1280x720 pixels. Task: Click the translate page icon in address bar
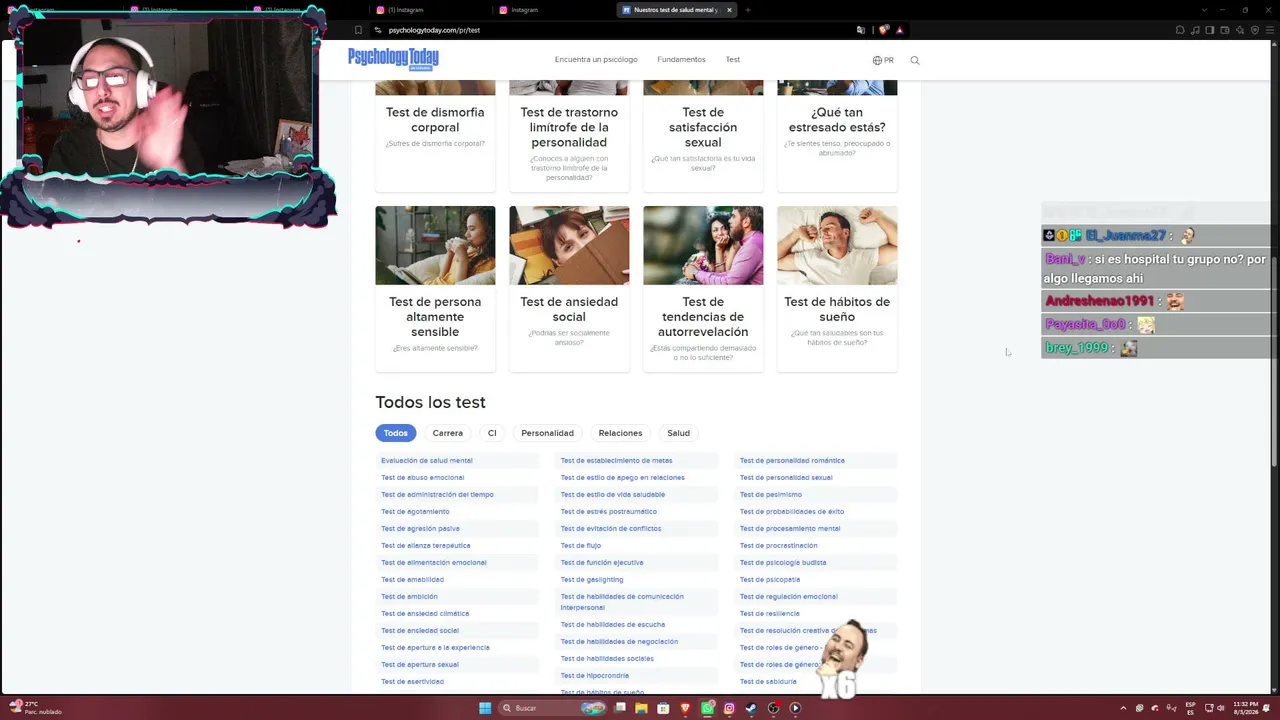[861, 30]
